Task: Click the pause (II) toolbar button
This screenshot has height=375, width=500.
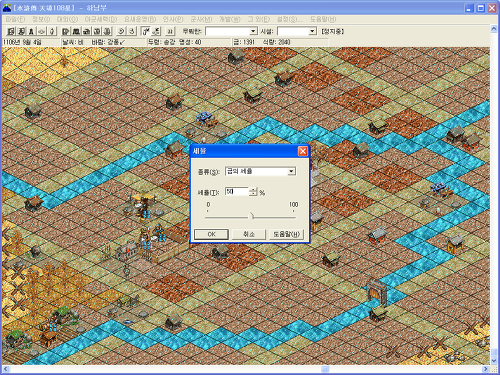Action: point(170,31)
